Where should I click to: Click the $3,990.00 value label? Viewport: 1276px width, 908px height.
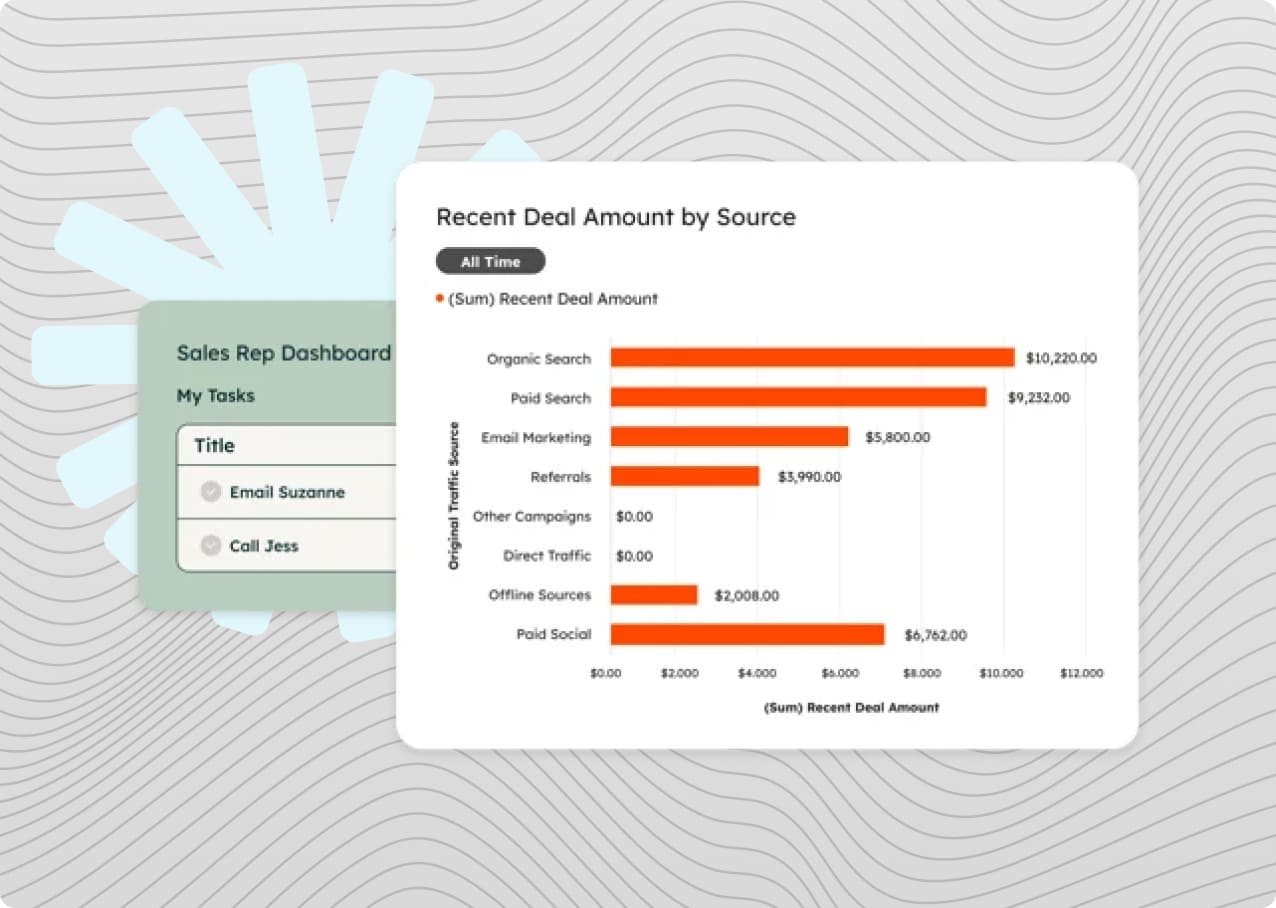[x=809, y=477]
